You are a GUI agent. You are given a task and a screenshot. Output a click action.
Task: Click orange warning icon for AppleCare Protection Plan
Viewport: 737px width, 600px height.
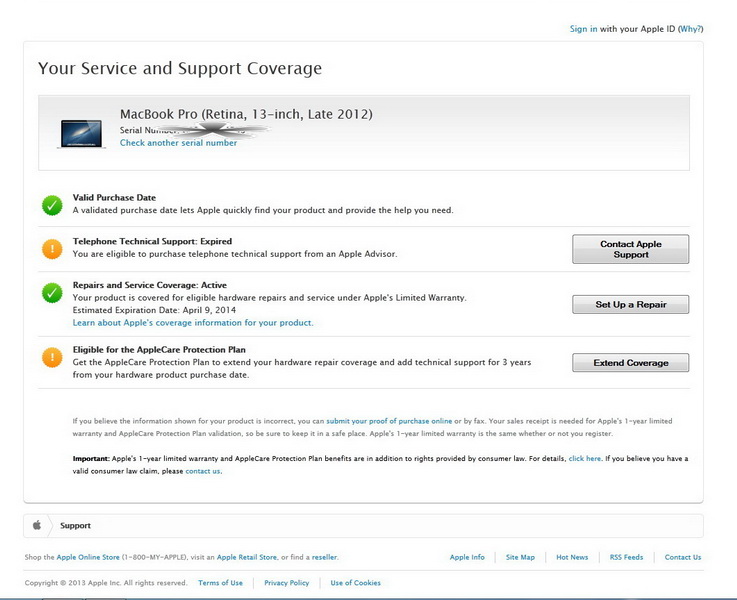point(52,357)
